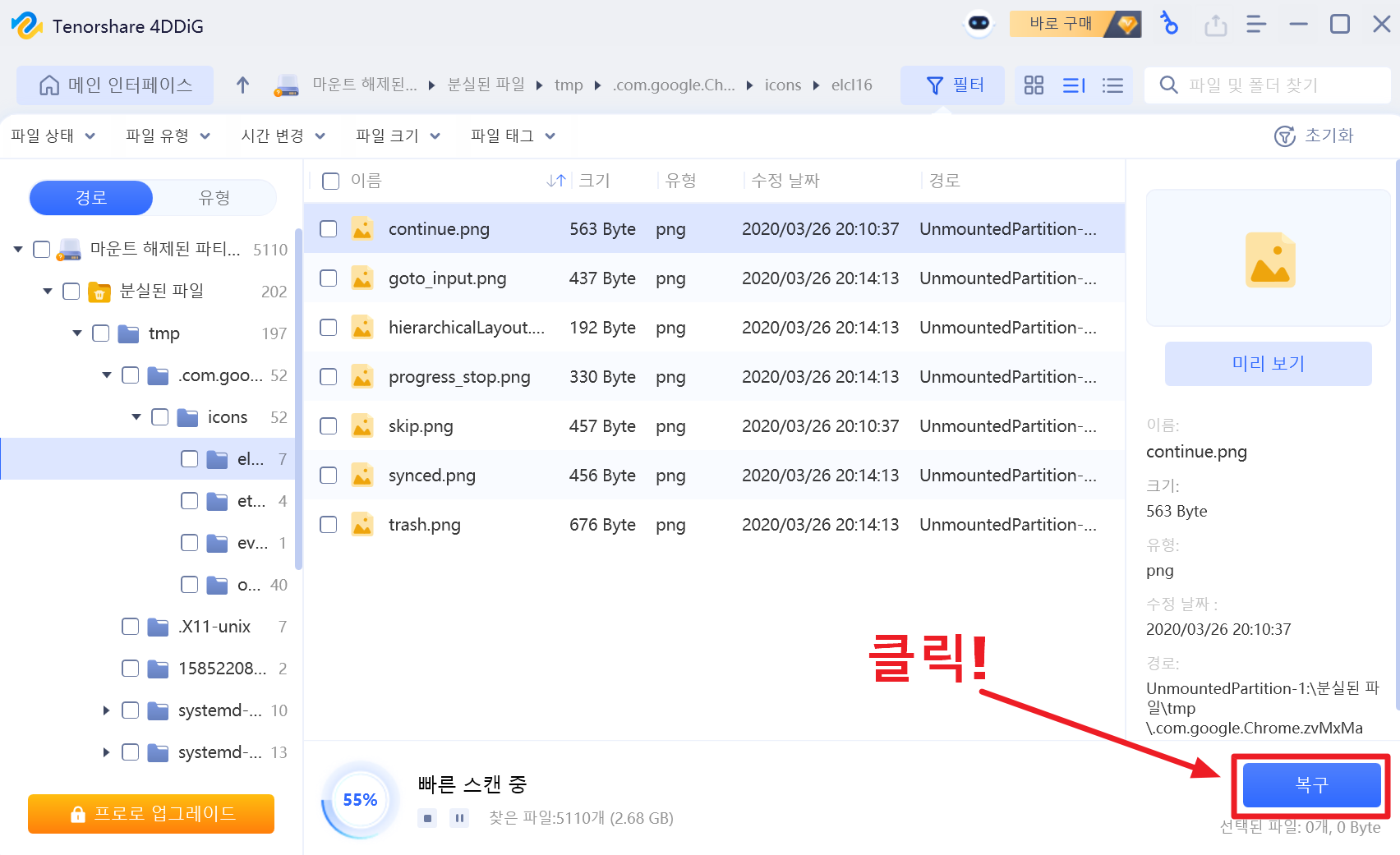
Task: Click the image preview thumbnail placeholder
Action: tap(1269, 259)
